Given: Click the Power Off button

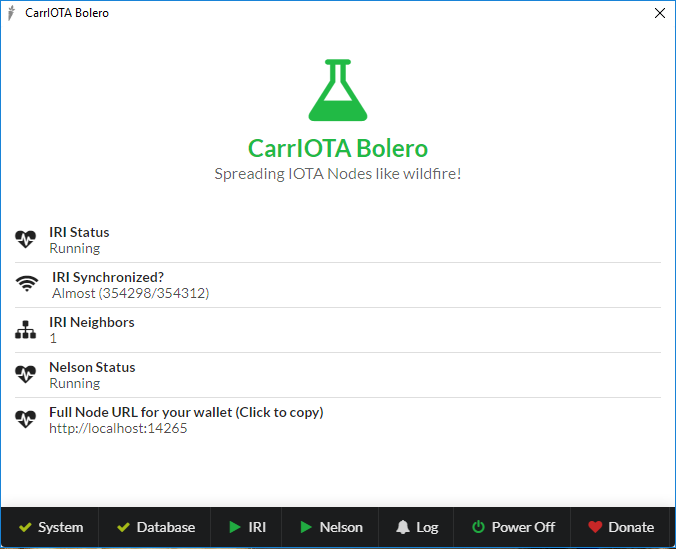Looking at the screenshot, I should 512,527.
